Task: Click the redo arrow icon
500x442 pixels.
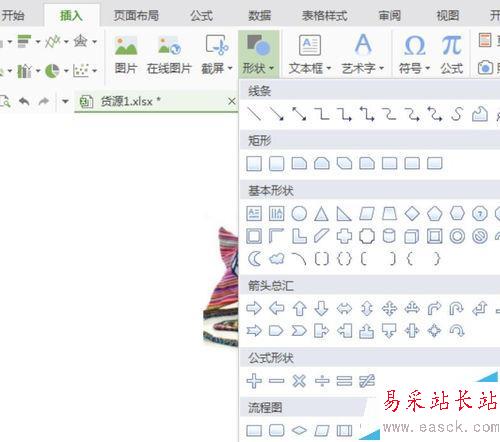Action: click(44, 101)
